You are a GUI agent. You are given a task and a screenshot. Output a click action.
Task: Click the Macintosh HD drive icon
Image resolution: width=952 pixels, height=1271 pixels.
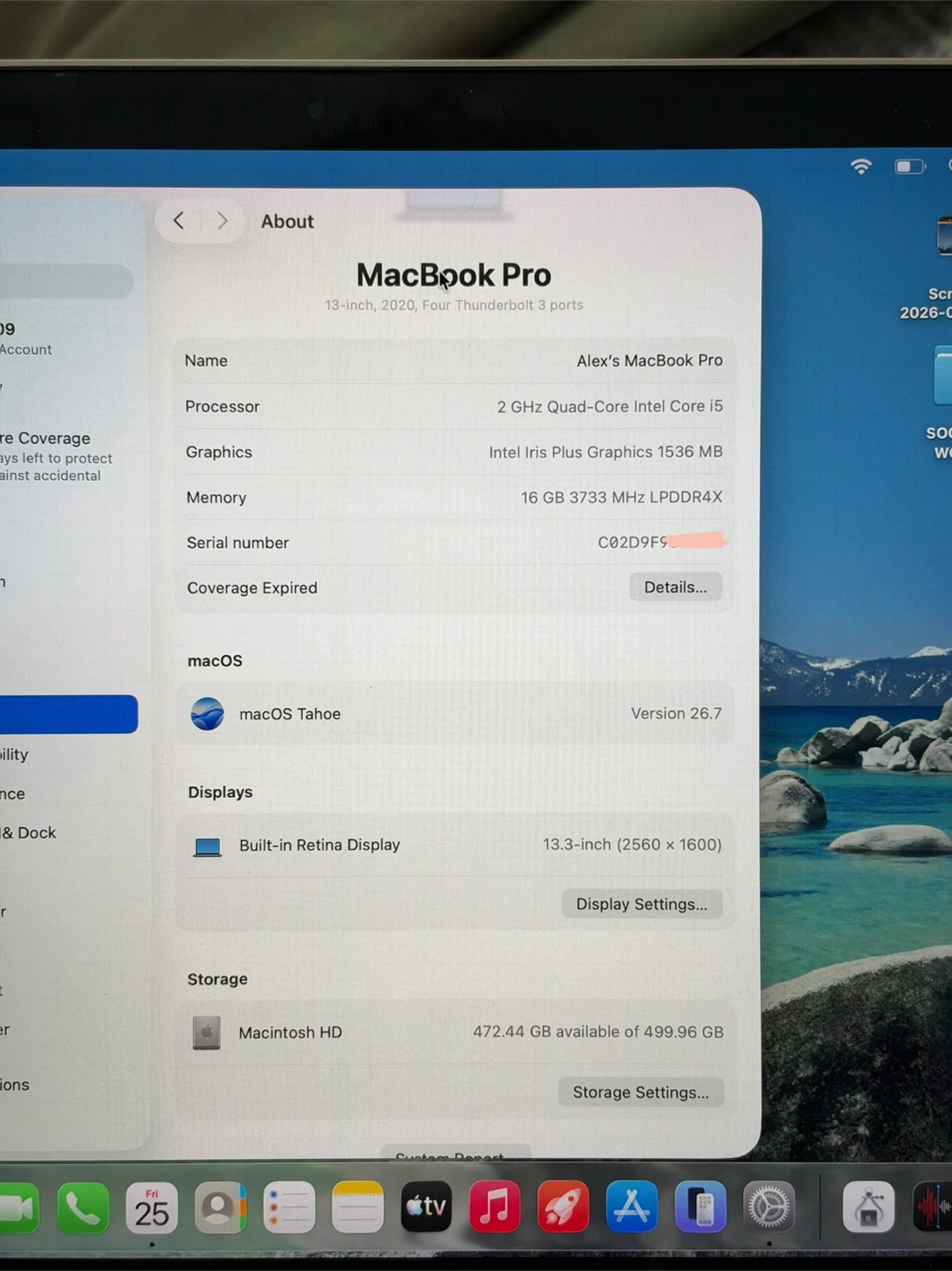[206, 1033]
